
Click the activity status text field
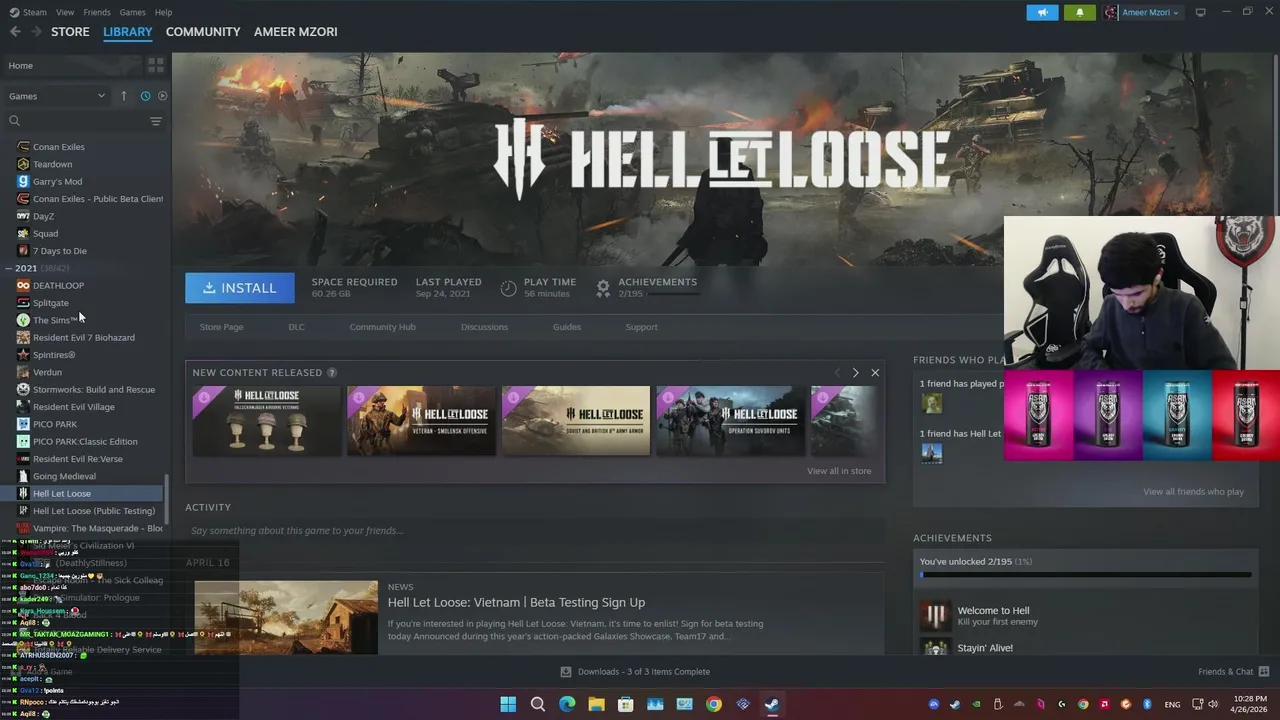click(535, 531)
